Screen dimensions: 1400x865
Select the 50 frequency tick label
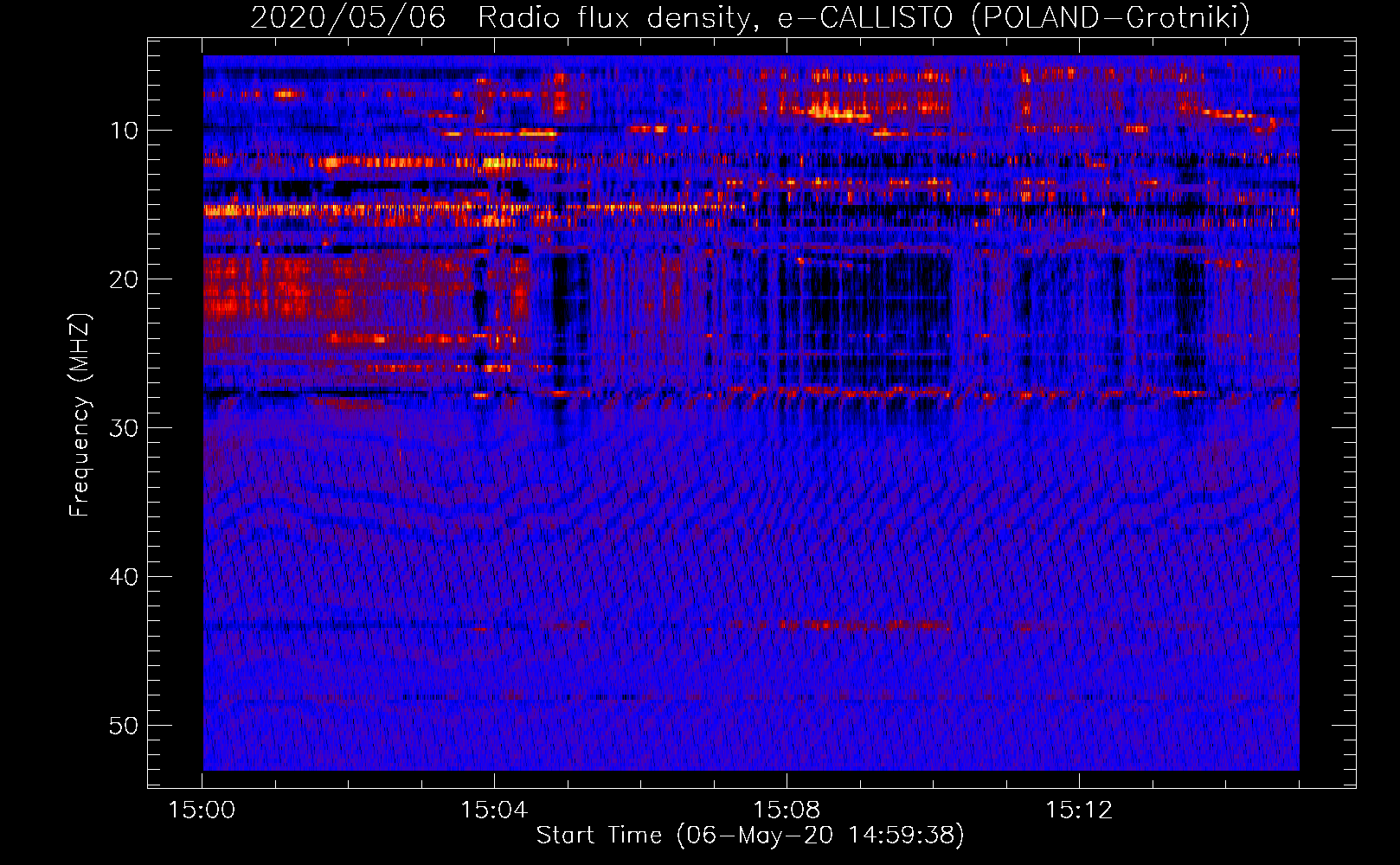[x=125, y=726]
